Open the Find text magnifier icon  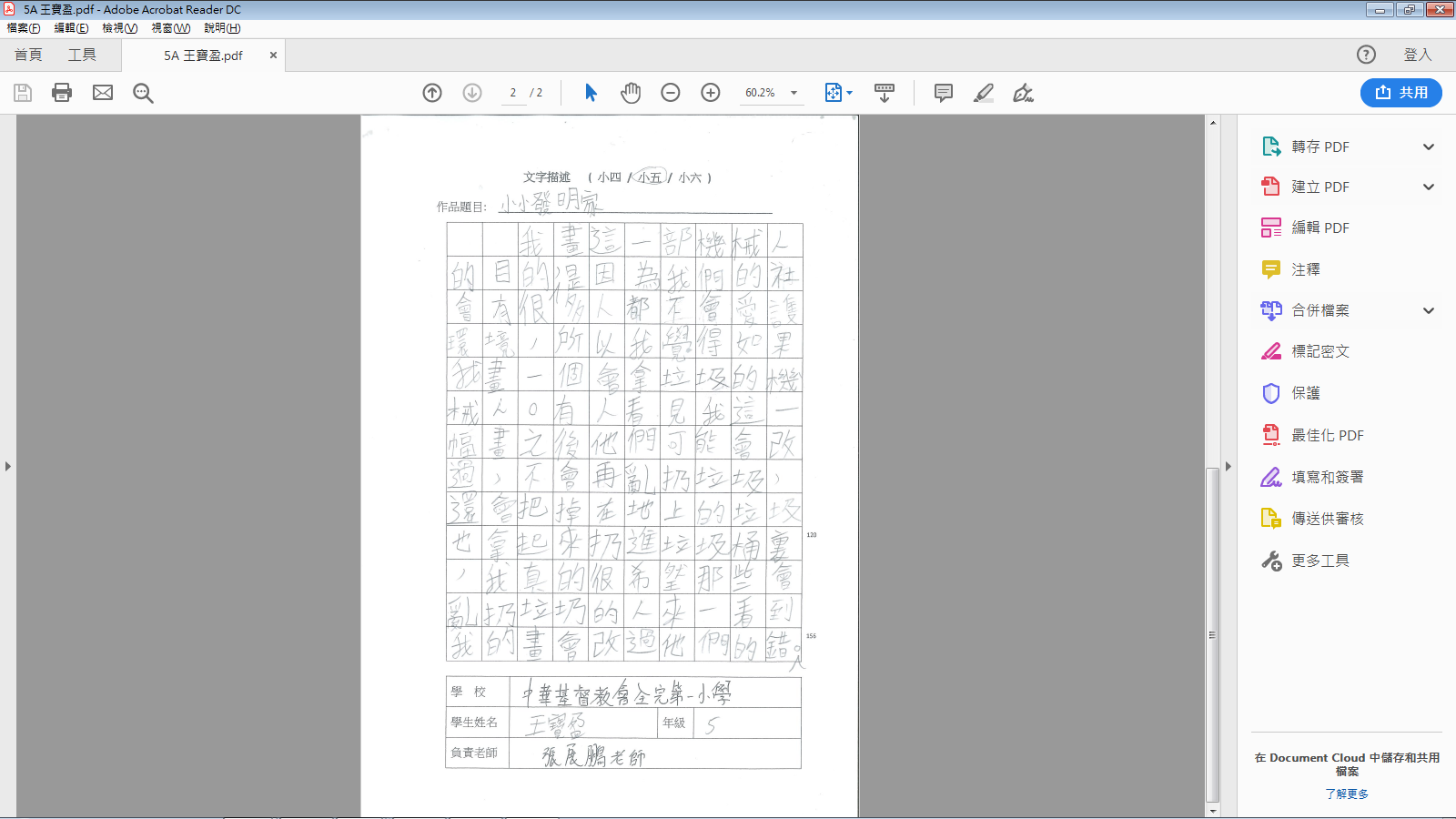pos(143,93)
